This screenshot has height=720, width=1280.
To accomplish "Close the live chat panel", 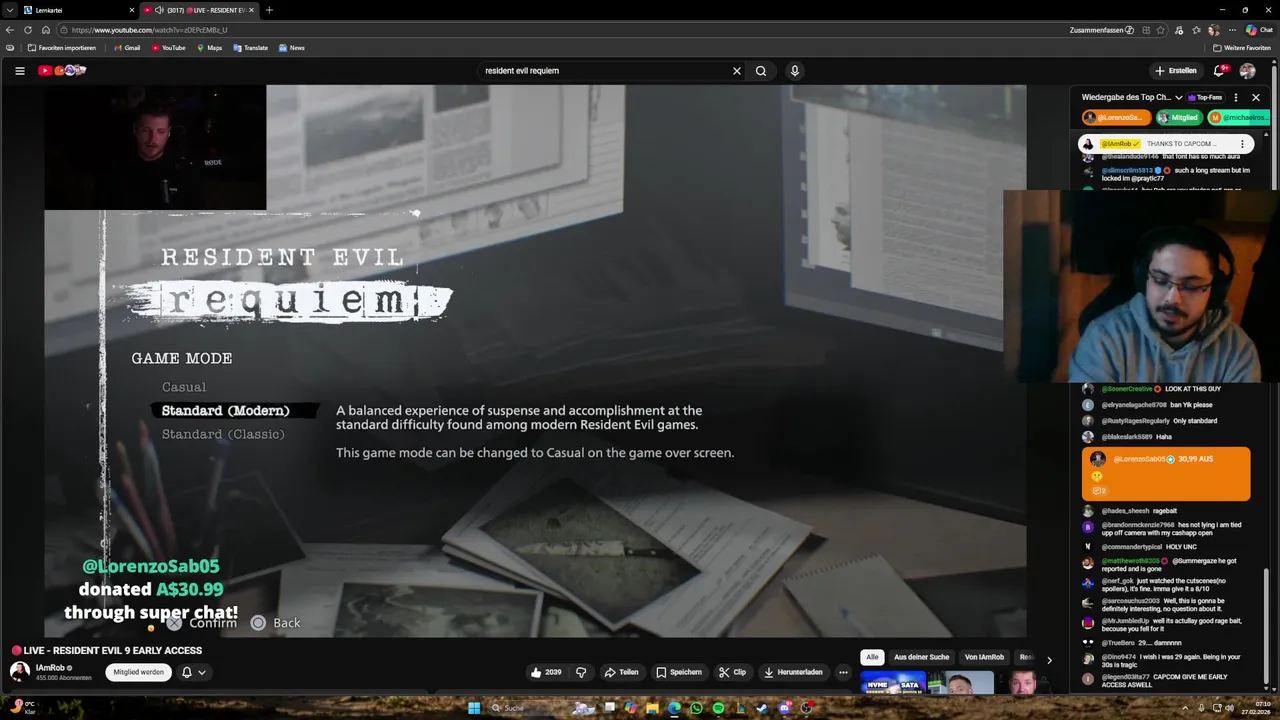I will click(1256, 97).
